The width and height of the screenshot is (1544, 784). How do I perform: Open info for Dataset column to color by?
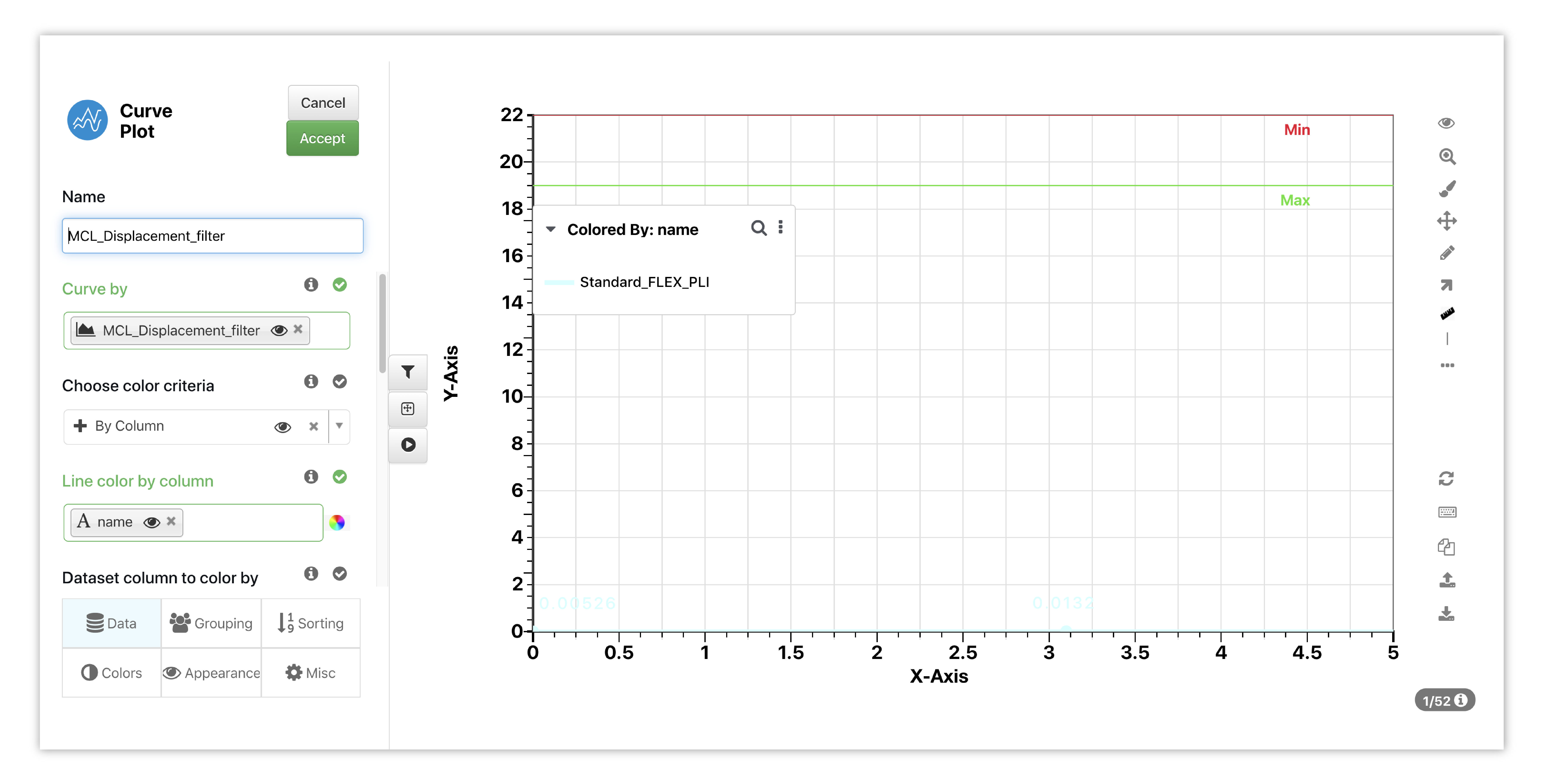pos(311,574)
